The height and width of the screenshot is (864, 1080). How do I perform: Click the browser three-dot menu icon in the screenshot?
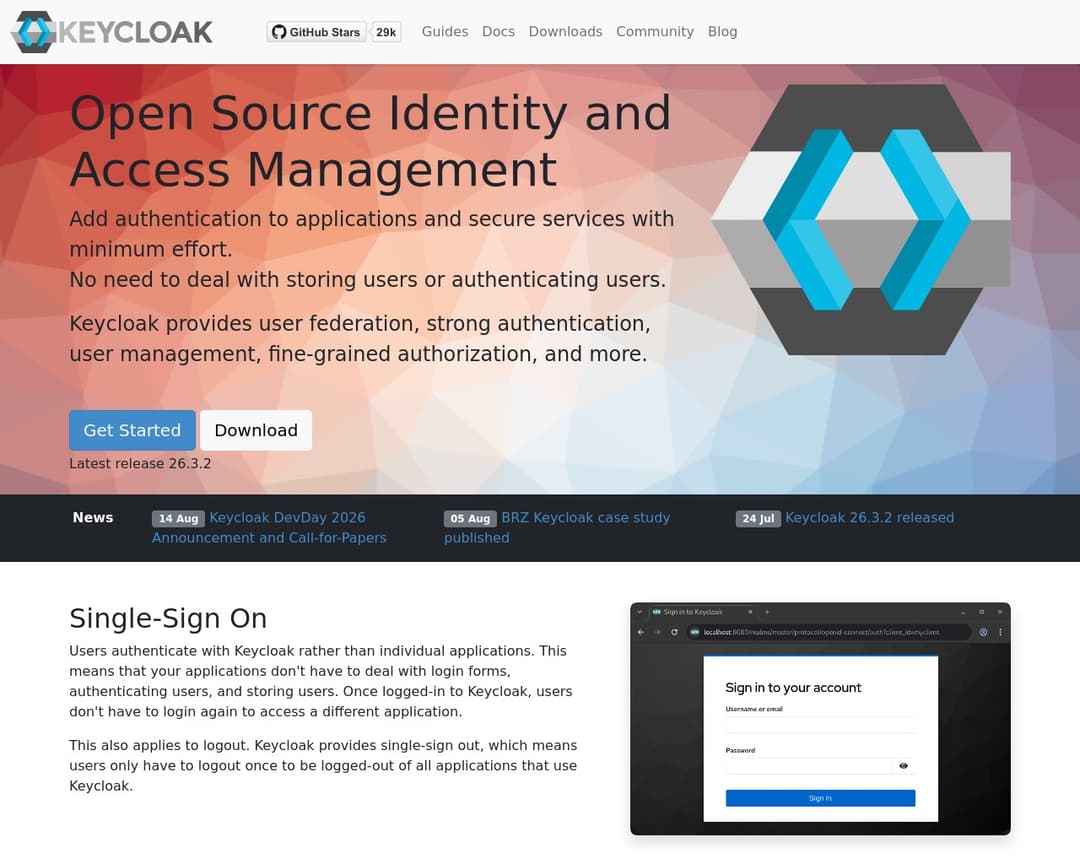(x=1000, y=632)
